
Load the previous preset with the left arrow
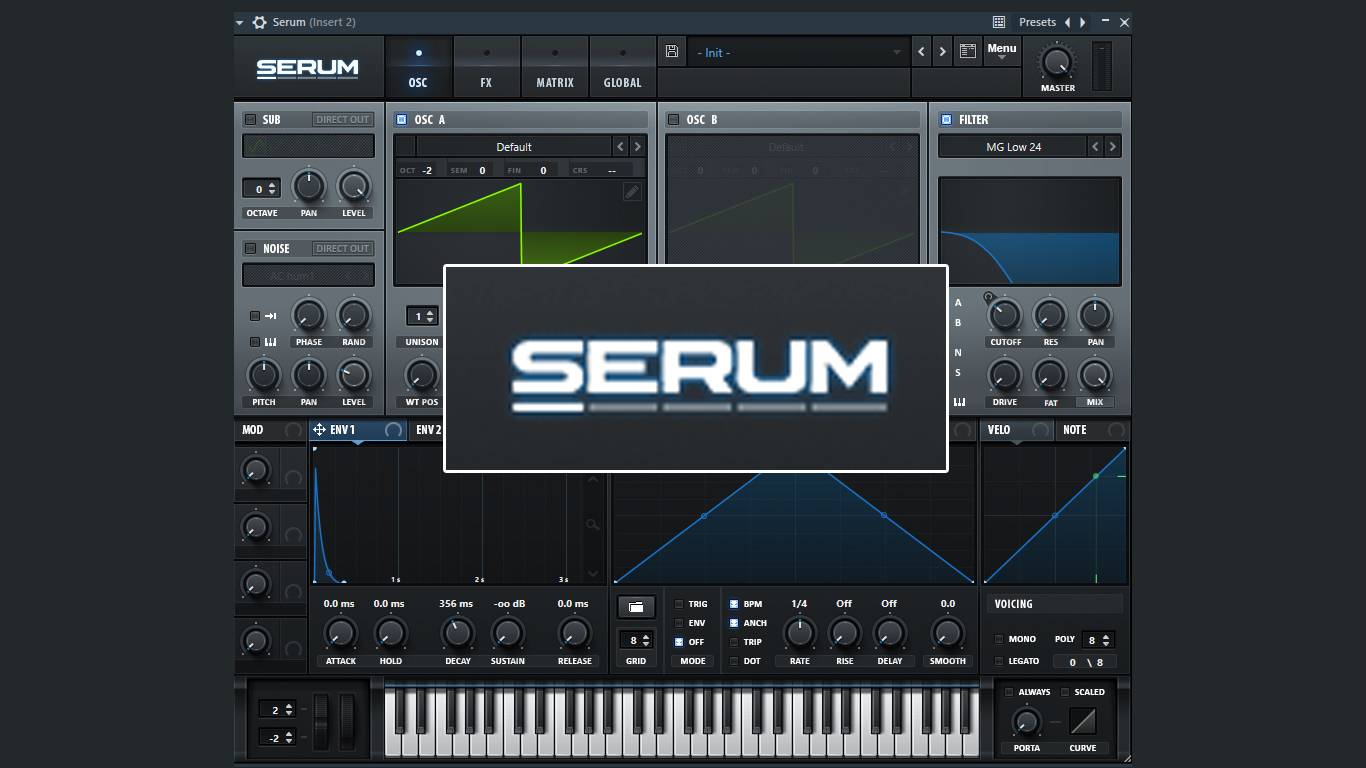point(922,52)
